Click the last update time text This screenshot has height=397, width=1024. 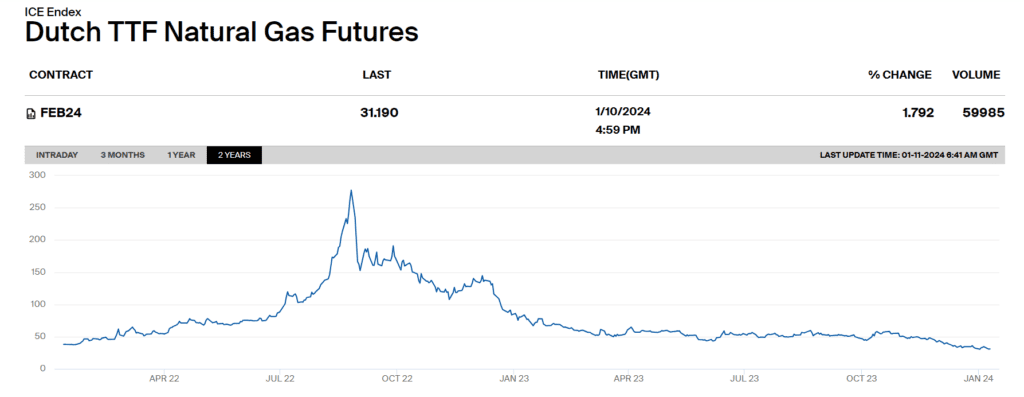tap(909, 155)
